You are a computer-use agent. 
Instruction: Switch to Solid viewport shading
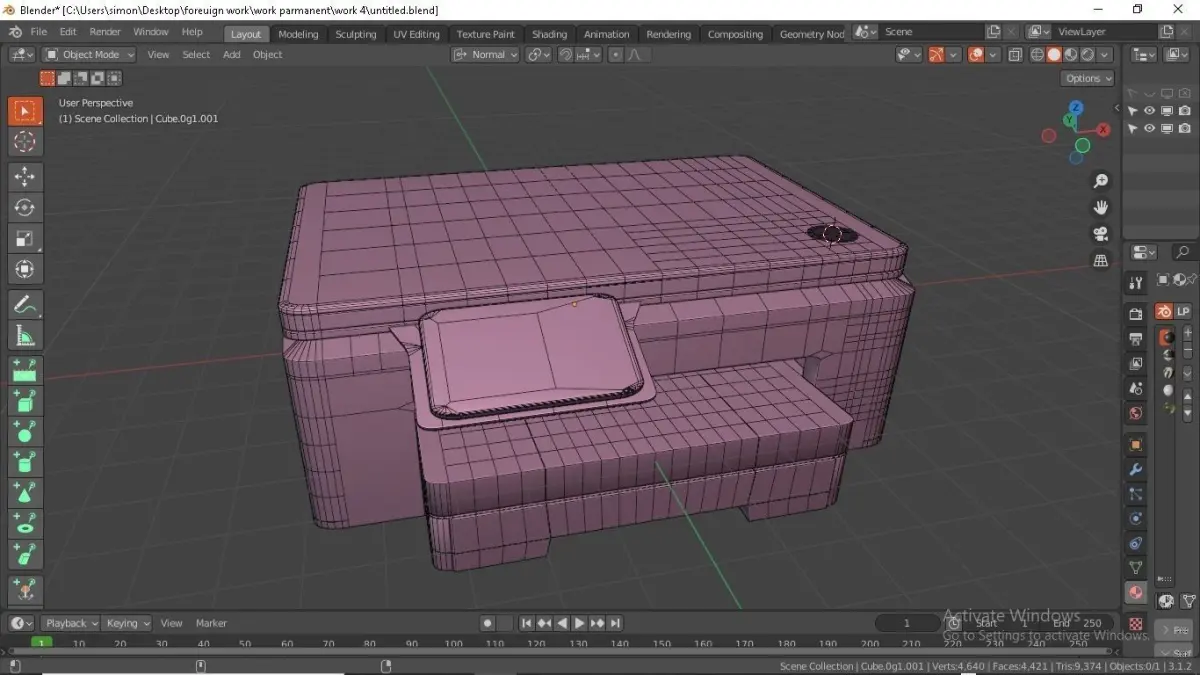point(1054,55)
